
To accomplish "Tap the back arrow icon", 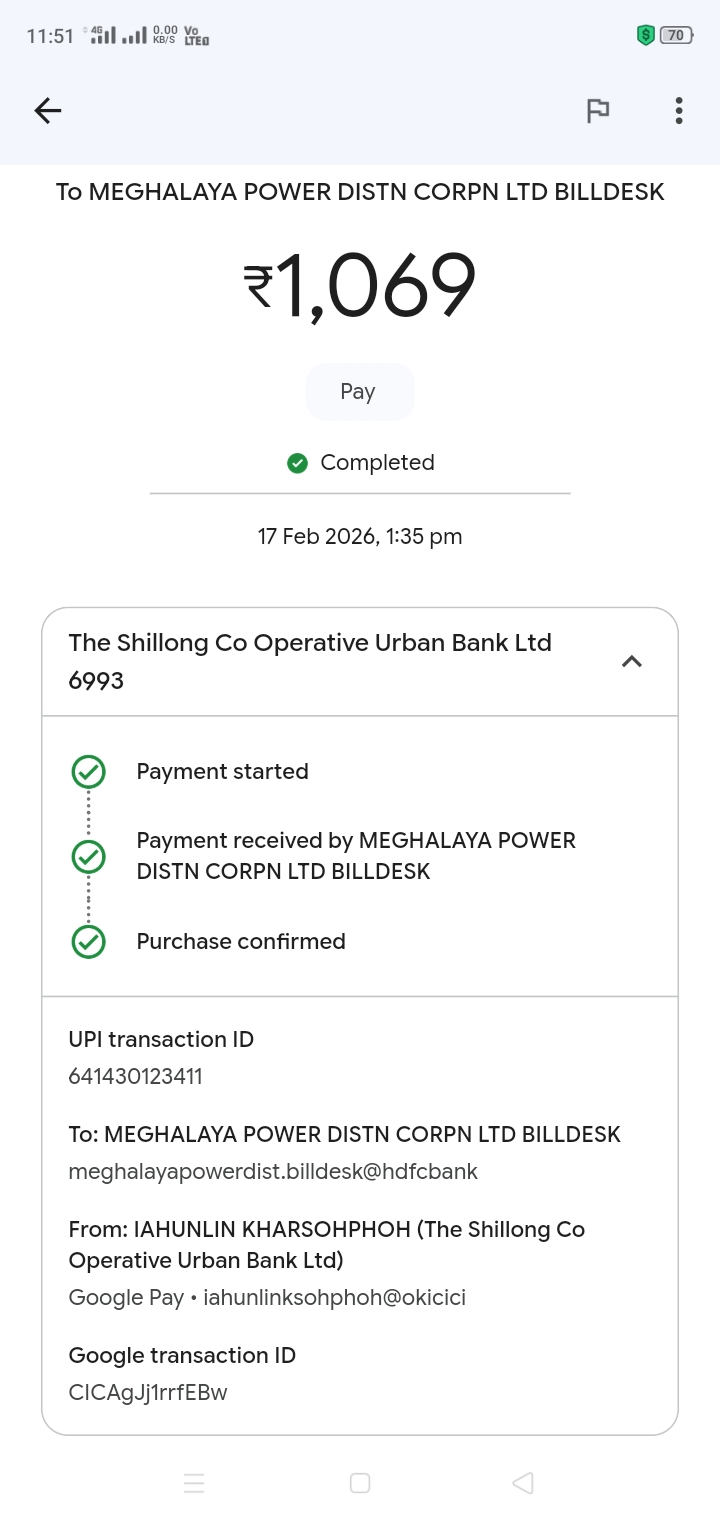I will pos(48,111).
